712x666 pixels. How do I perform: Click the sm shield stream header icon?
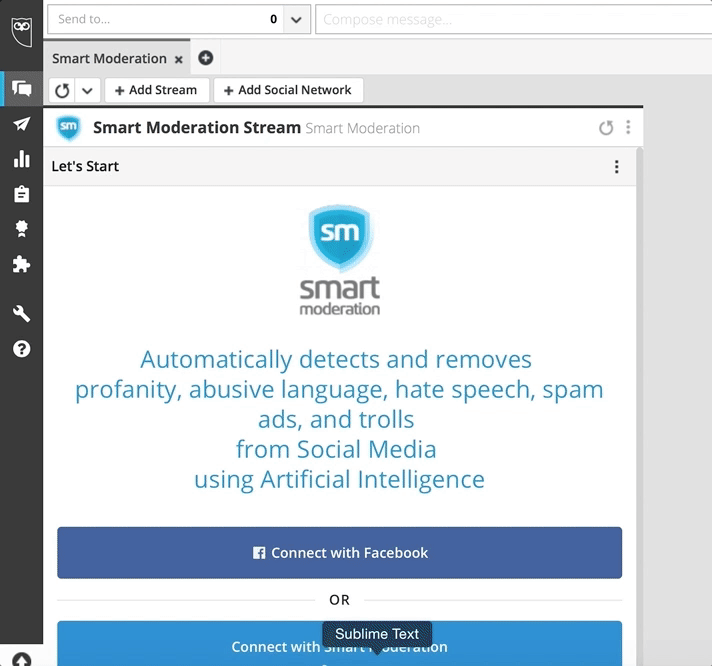tap(69, 128)
